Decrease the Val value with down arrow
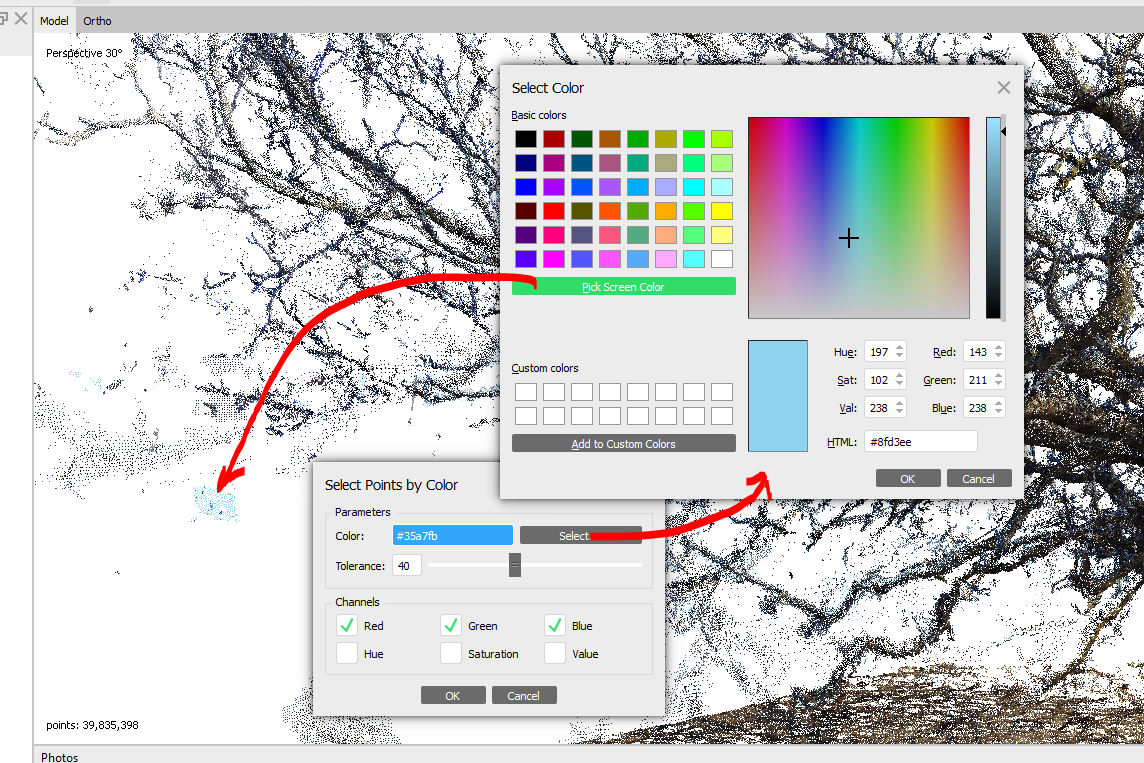The image size is (1144, 763). 900,412
